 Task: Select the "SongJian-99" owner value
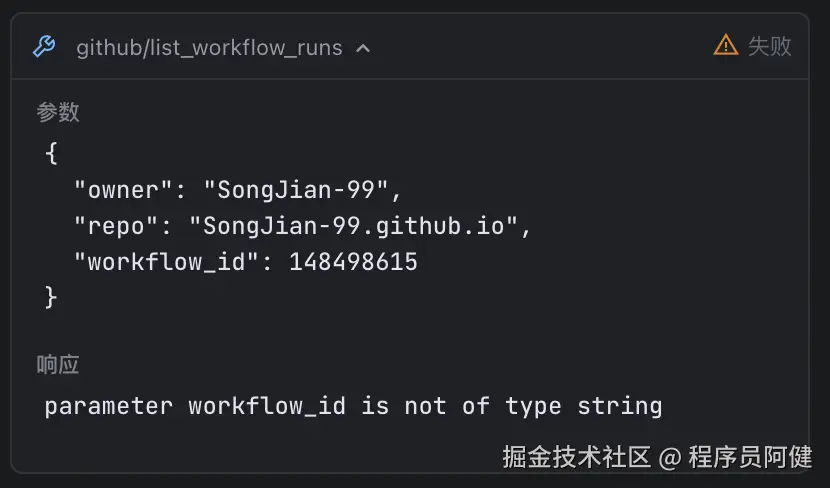point(295,190)
